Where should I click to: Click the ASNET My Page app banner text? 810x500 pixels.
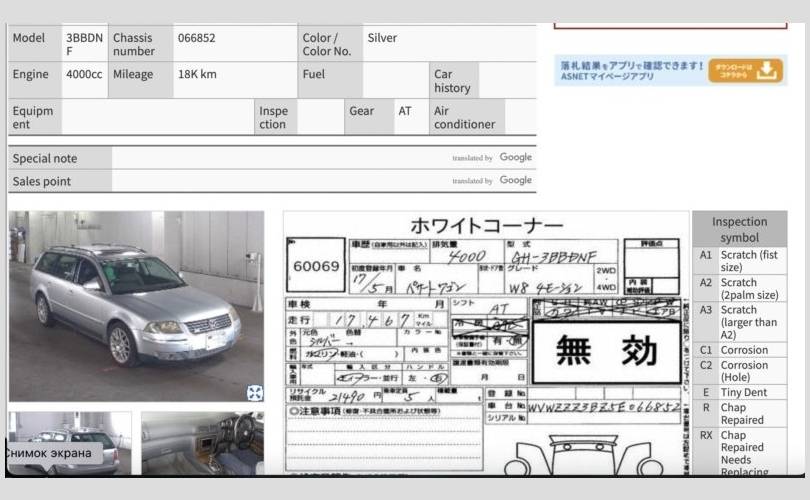[x=630, y=70]
